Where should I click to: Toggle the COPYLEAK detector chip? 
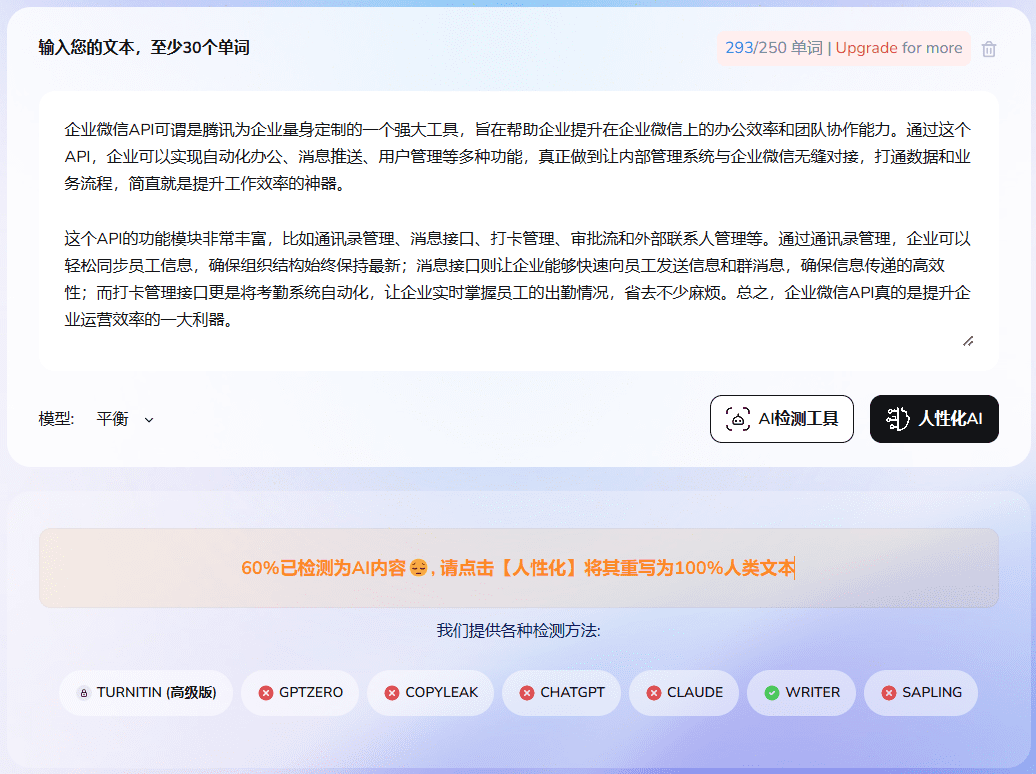coord(430,693)
